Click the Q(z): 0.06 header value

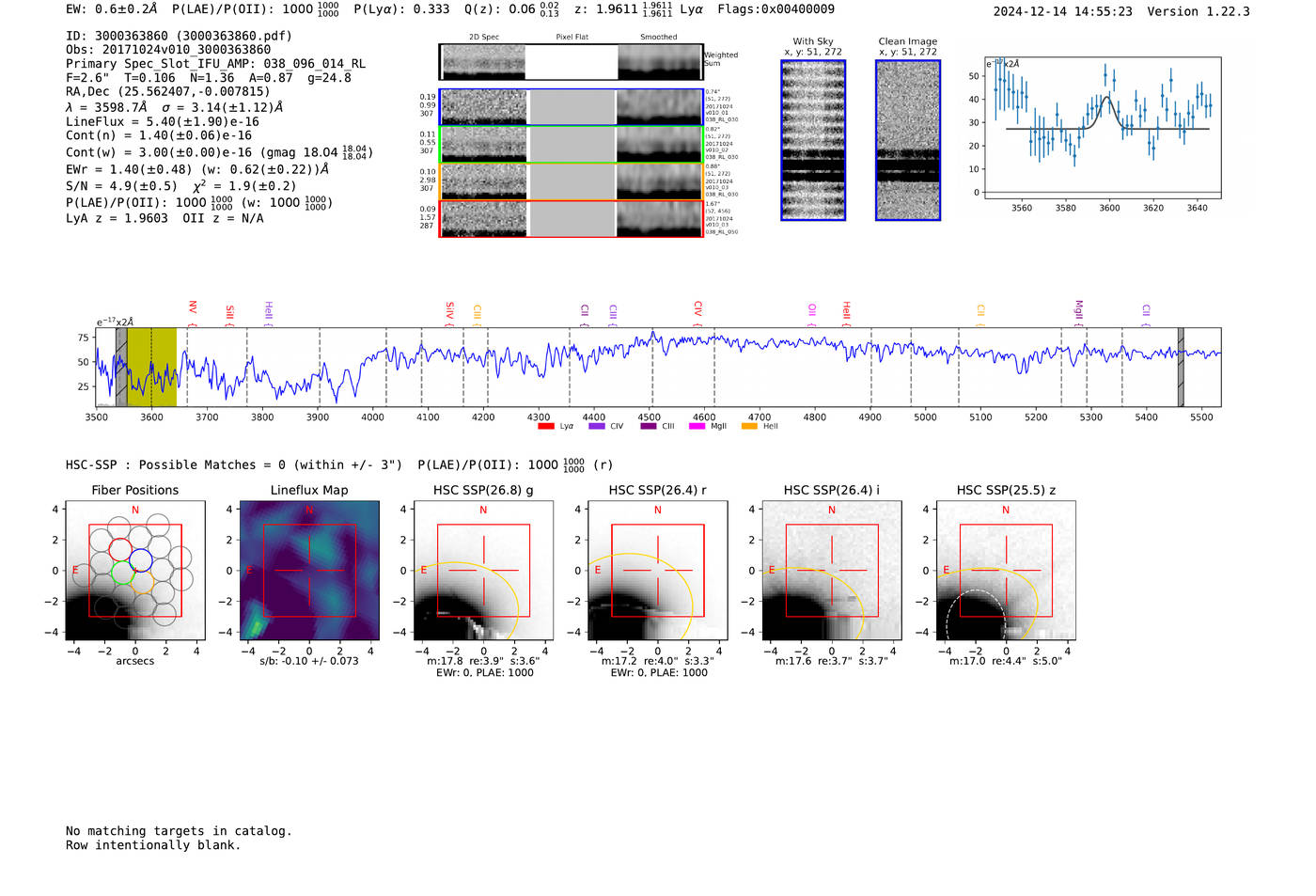(499, 9)
